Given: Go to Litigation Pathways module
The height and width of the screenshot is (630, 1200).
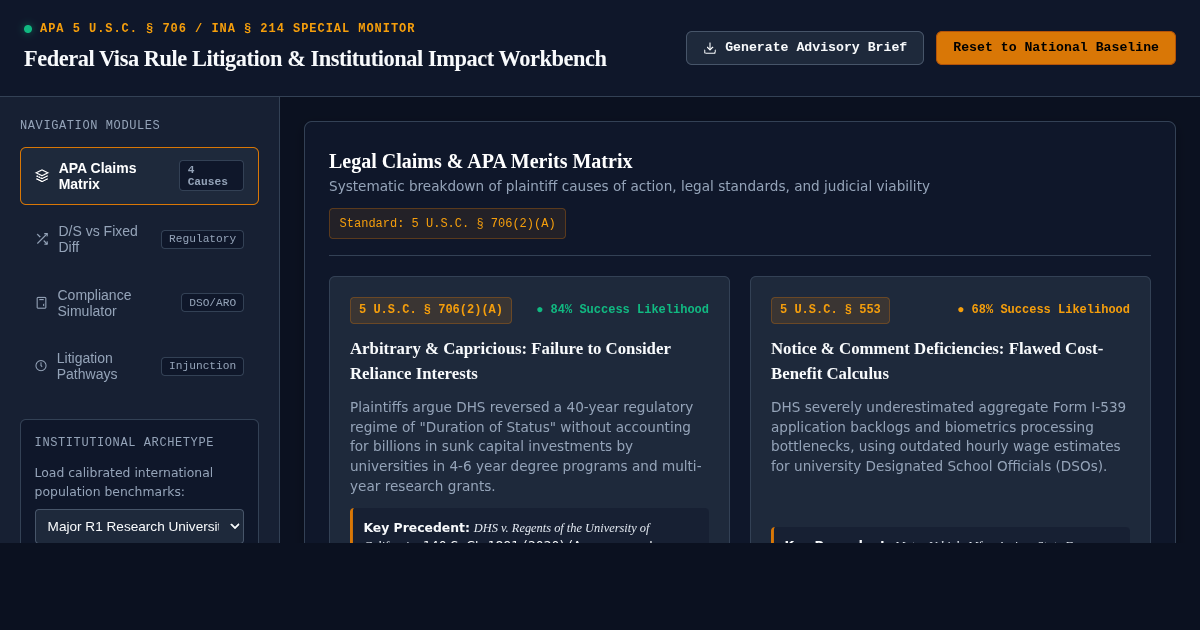Looking at the screenshot, I should (x=139, y=366).
